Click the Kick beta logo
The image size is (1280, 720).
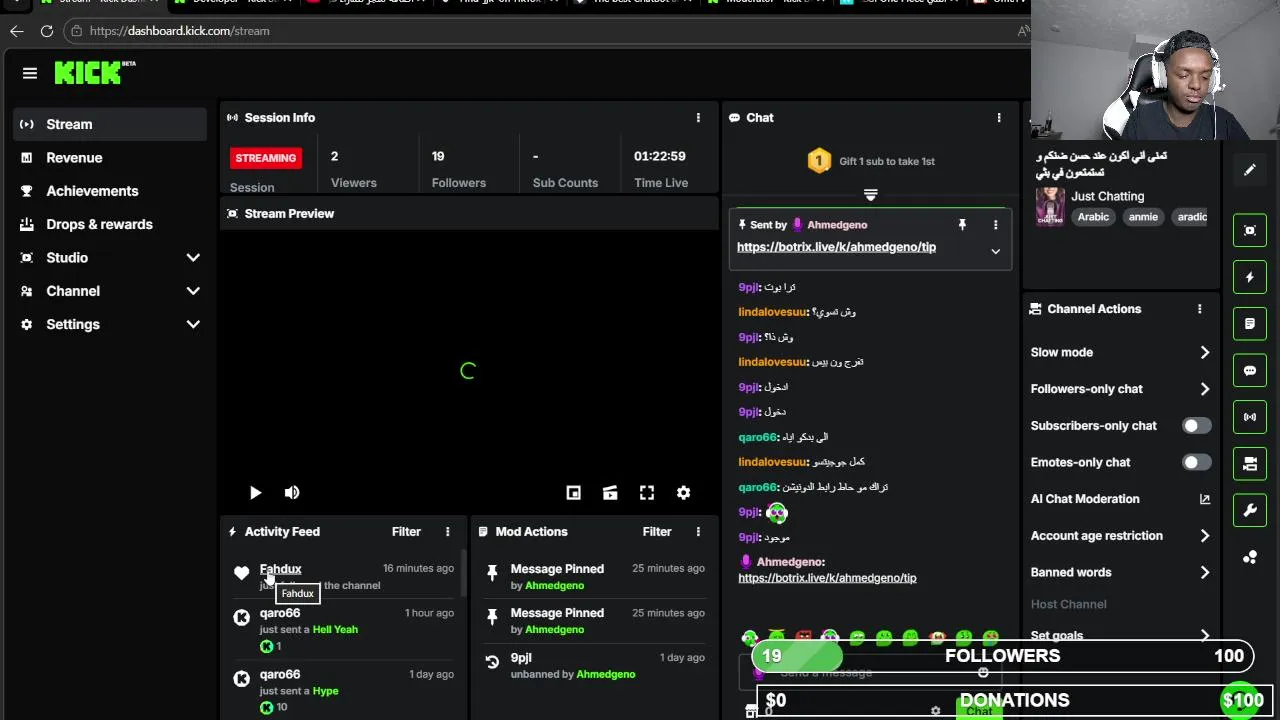pos(95,72)
